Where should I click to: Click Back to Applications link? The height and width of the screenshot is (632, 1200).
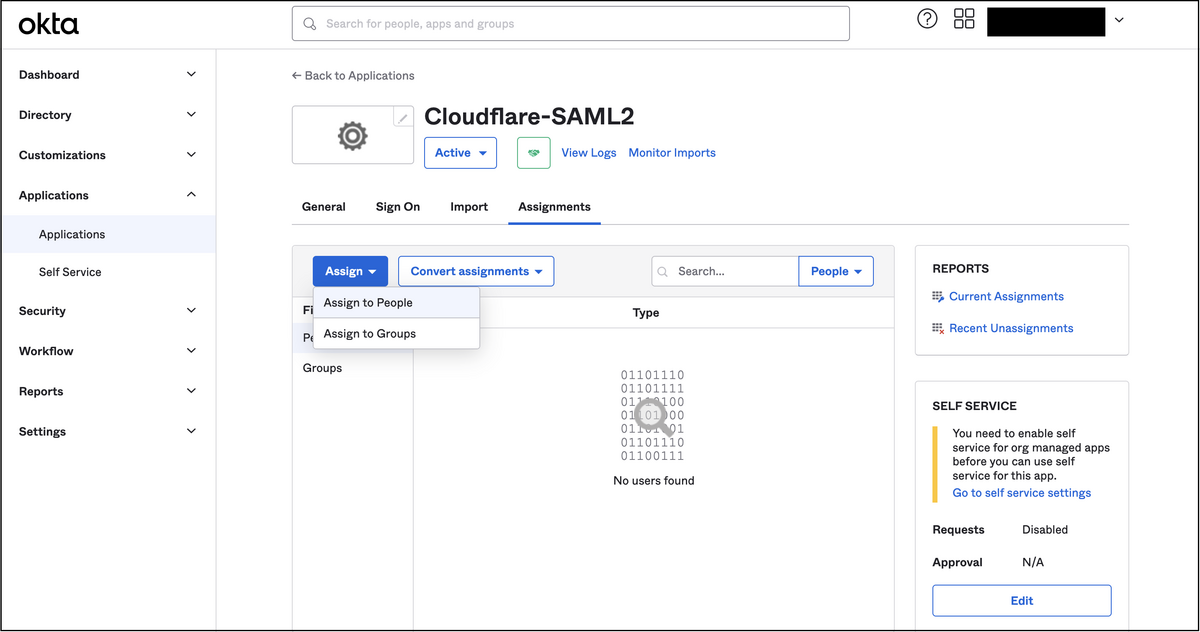click(x=352, y=75)
